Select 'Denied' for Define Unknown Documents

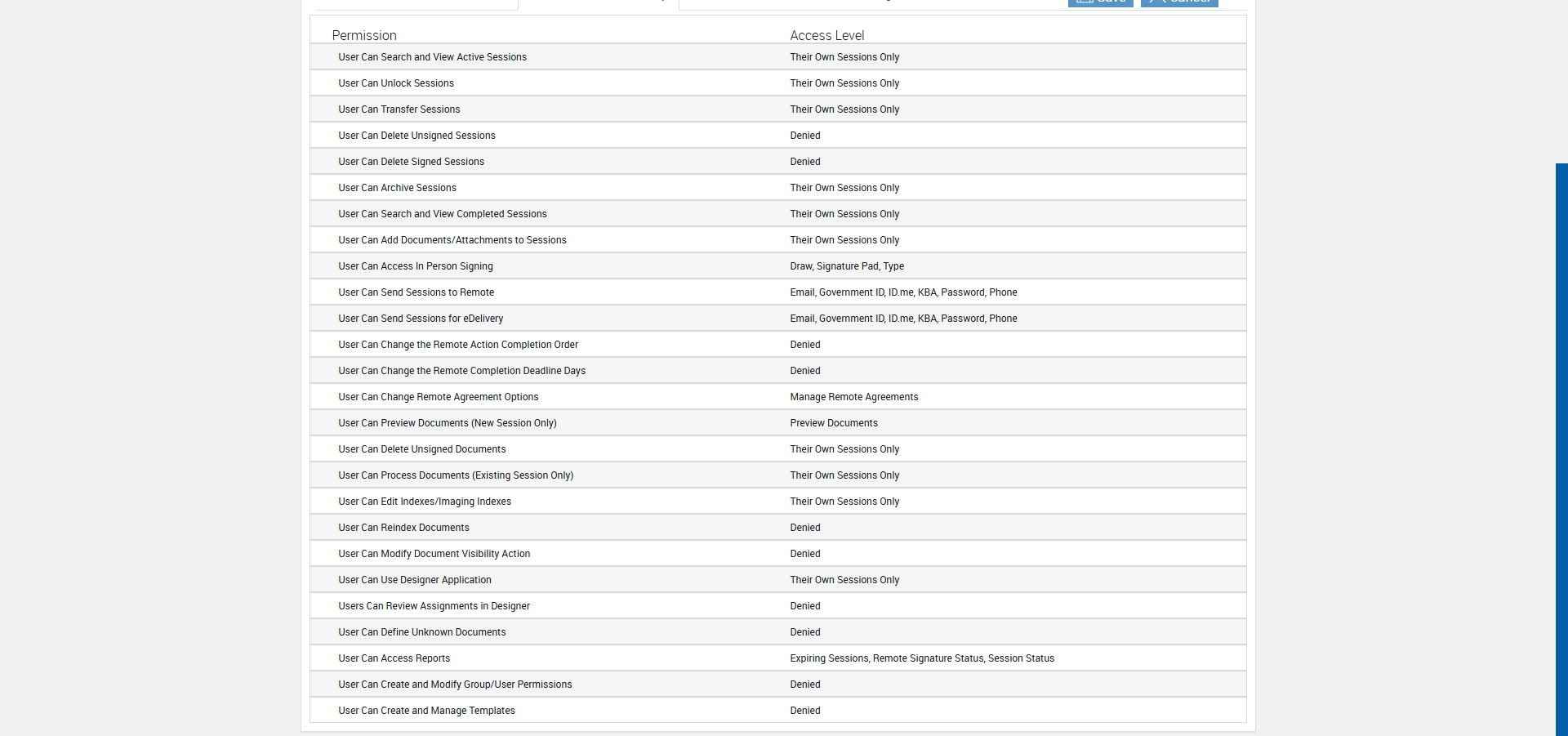pyautogui.click(x=805, y=632)
